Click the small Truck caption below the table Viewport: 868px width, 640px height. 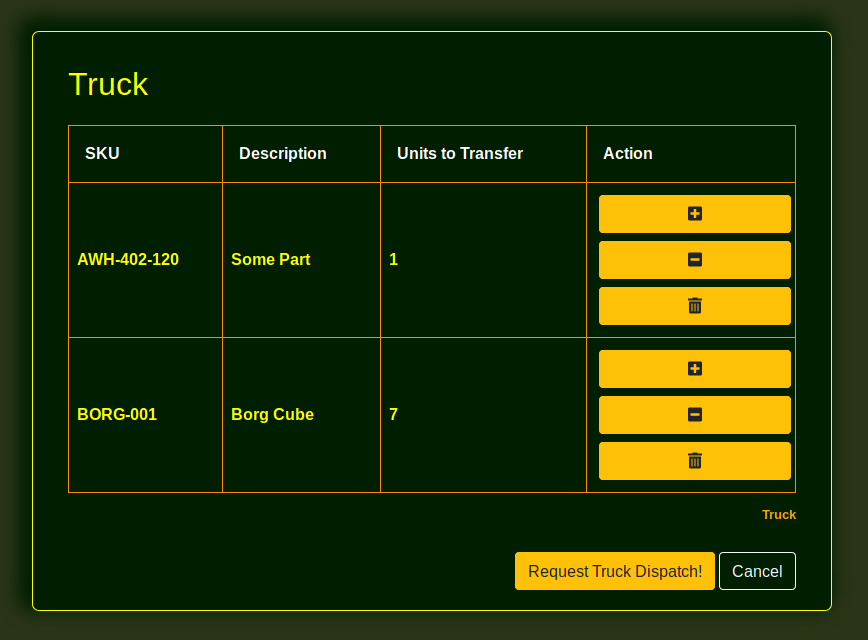(x=779, y=514)
